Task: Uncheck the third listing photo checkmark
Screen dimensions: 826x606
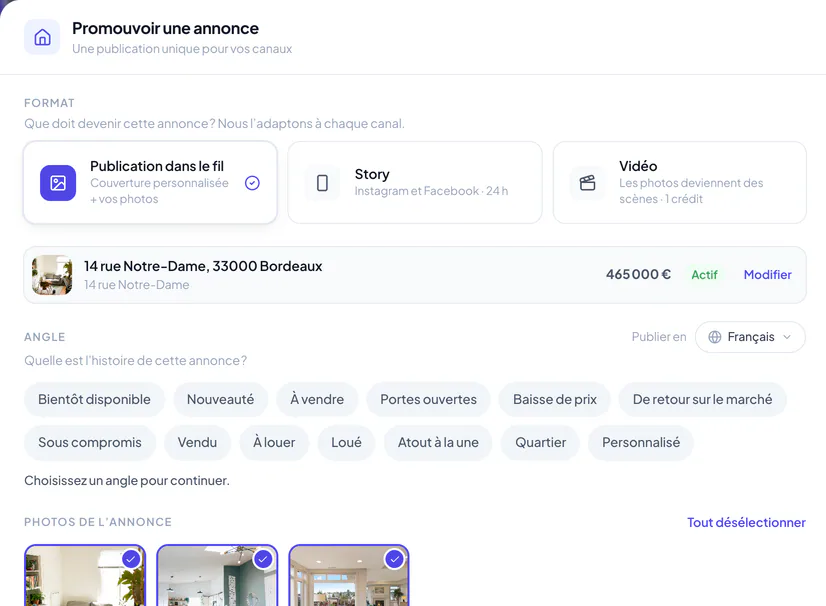Action: point(395,559)
